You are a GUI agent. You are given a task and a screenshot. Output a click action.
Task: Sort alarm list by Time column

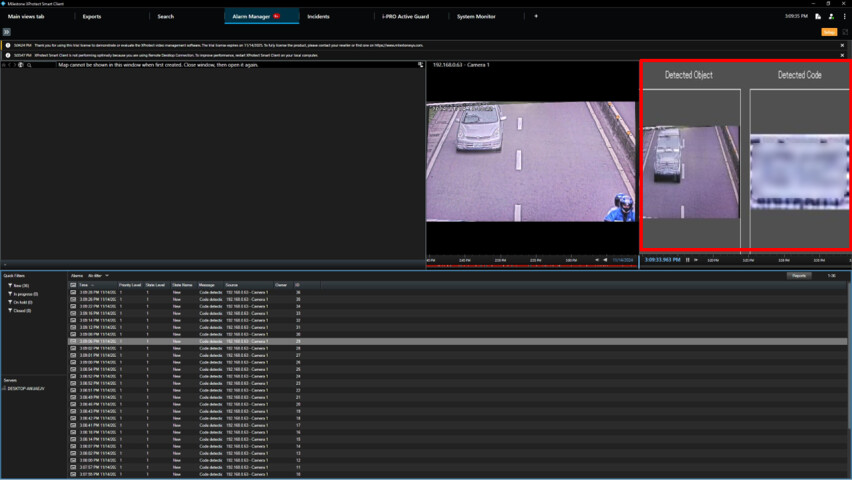(x=83, y=285)
